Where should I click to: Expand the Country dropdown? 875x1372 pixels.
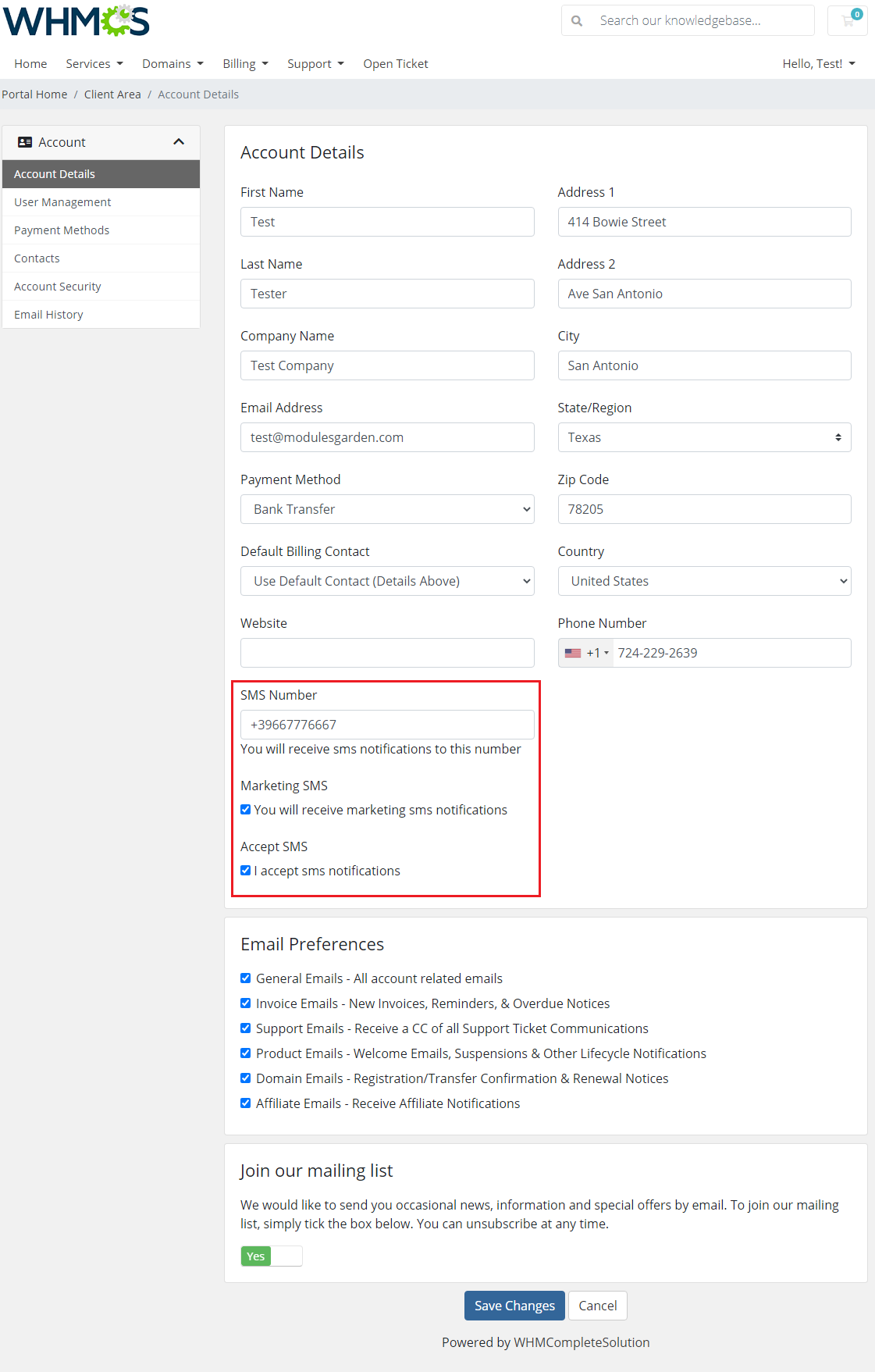pyautogui.click(x=704, y=581)
